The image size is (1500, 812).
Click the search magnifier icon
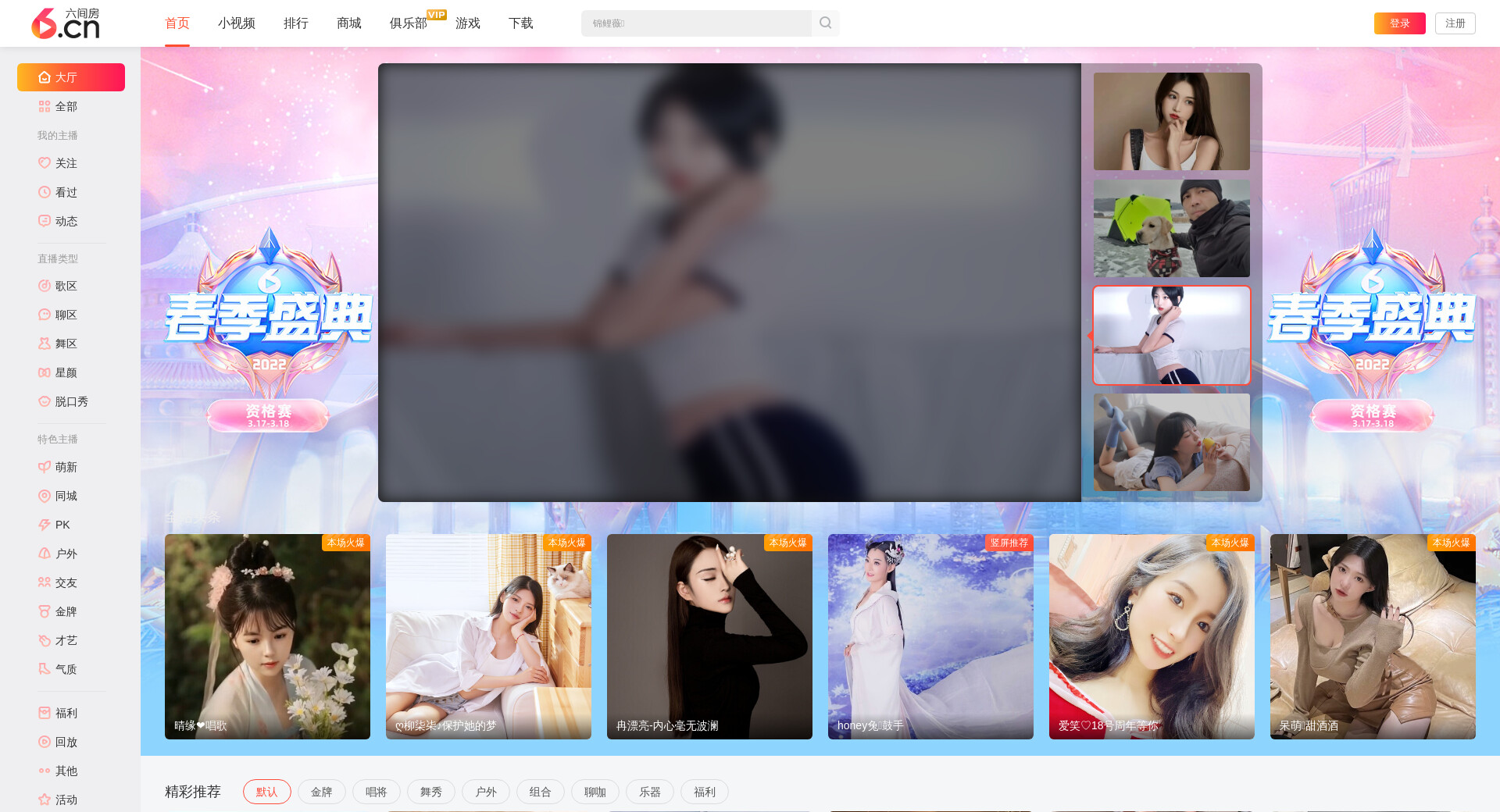tap(825, 23)
